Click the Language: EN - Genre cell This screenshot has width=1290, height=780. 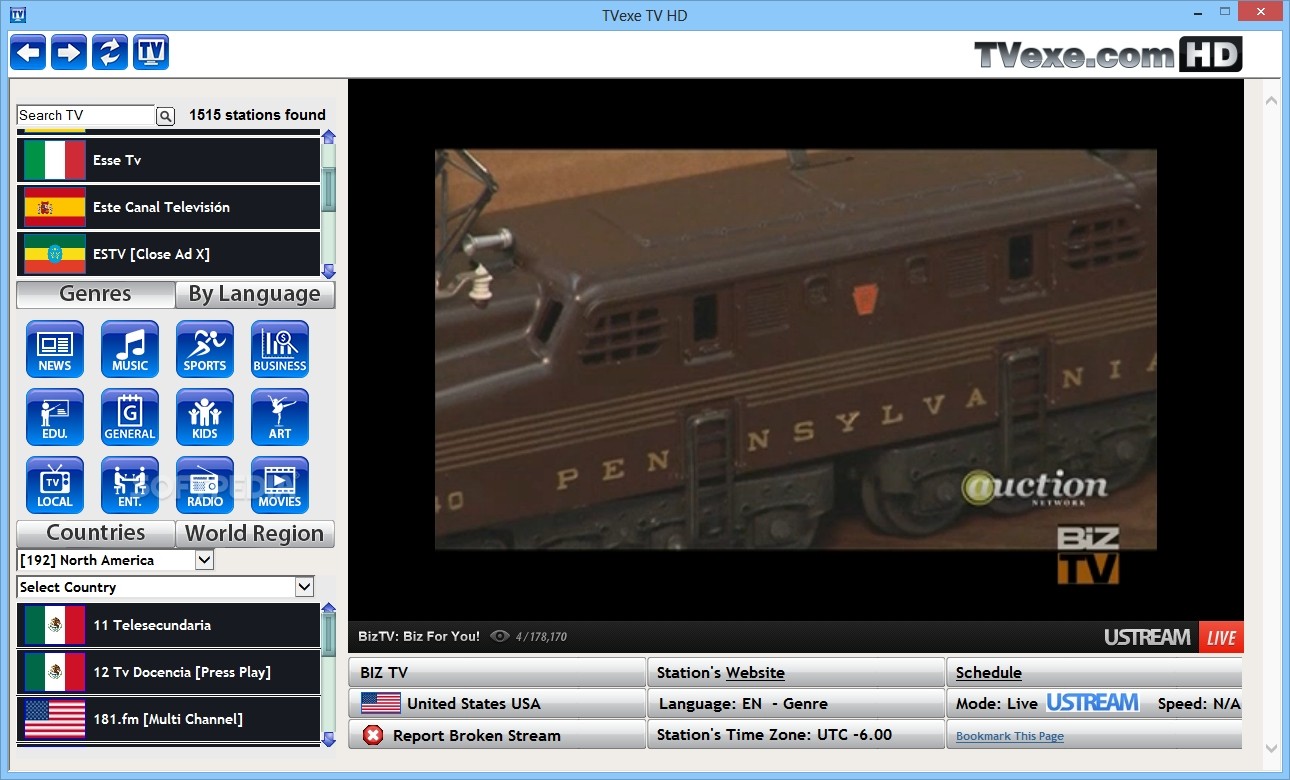(795, 703)
